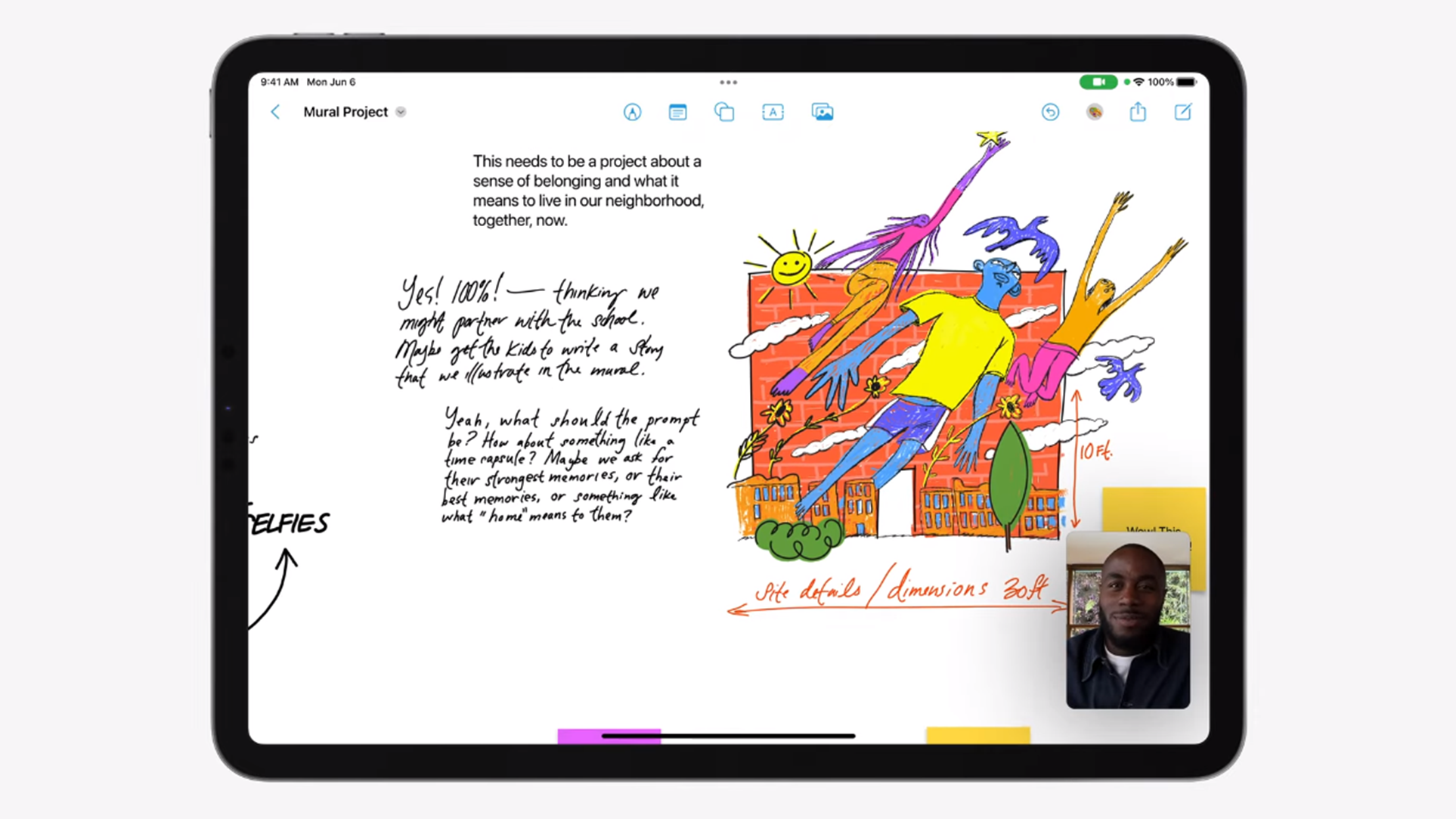Insert a sticky note from toolbar
Viewport: 1456px width, 819px height.
677,112
